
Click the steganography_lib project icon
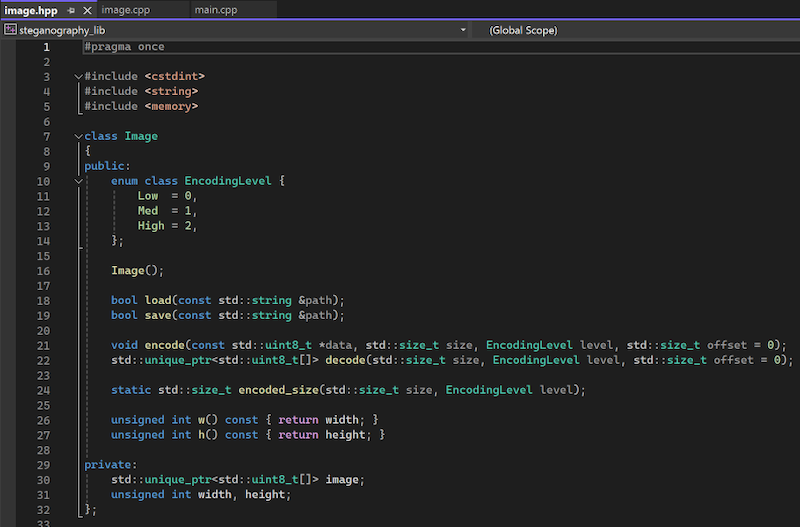10,30
